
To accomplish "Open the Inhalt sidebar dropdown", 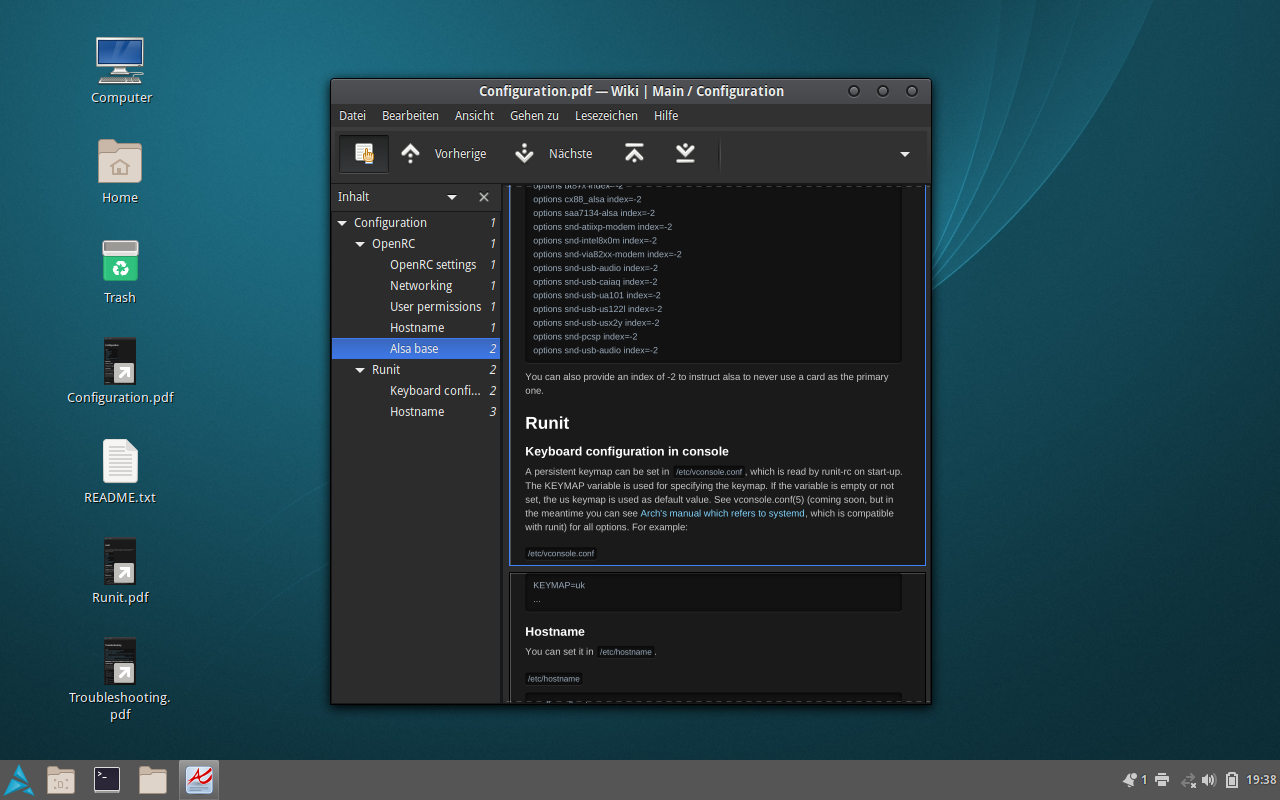I will pyautogui.click(x=452, y=197).
